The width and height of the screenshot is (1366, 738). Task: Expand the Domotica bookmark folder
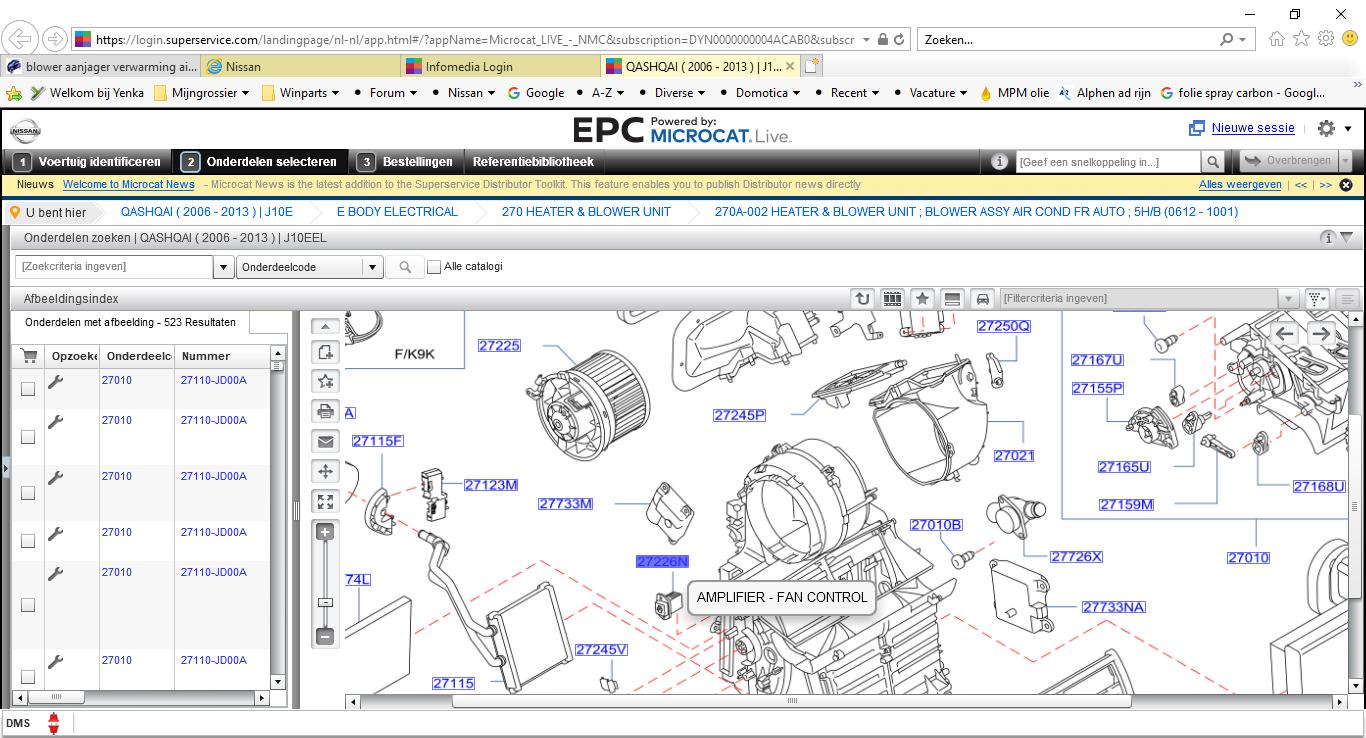(x=770, y=93)
